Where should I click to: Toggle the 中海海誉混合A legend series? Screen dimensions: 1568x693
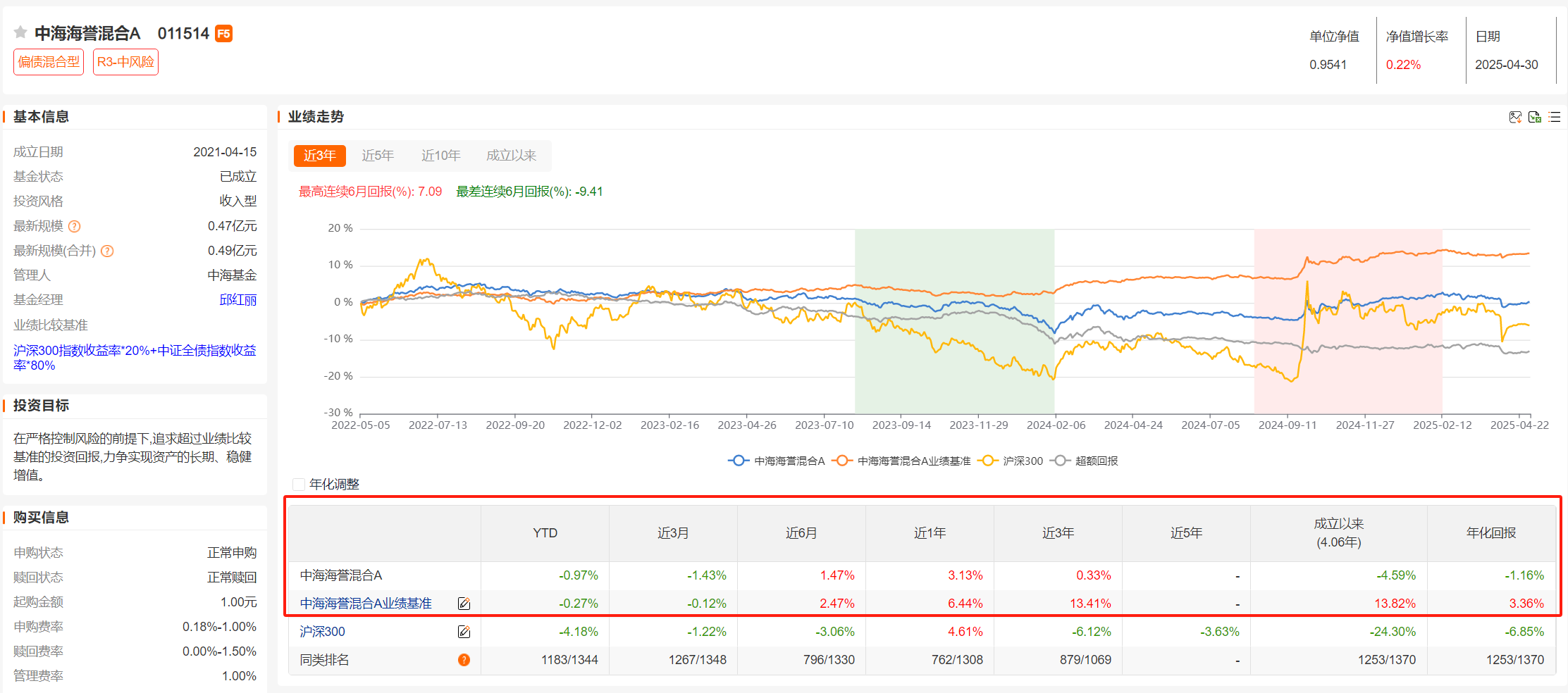click(x=777, y=461)
